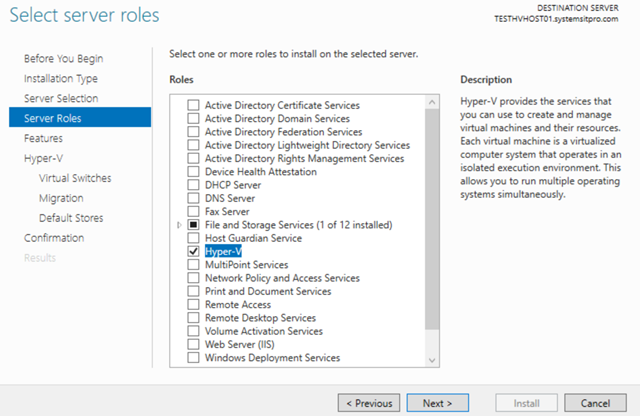Toggle the Web Server (IIS) checkbox

(193, 345)
